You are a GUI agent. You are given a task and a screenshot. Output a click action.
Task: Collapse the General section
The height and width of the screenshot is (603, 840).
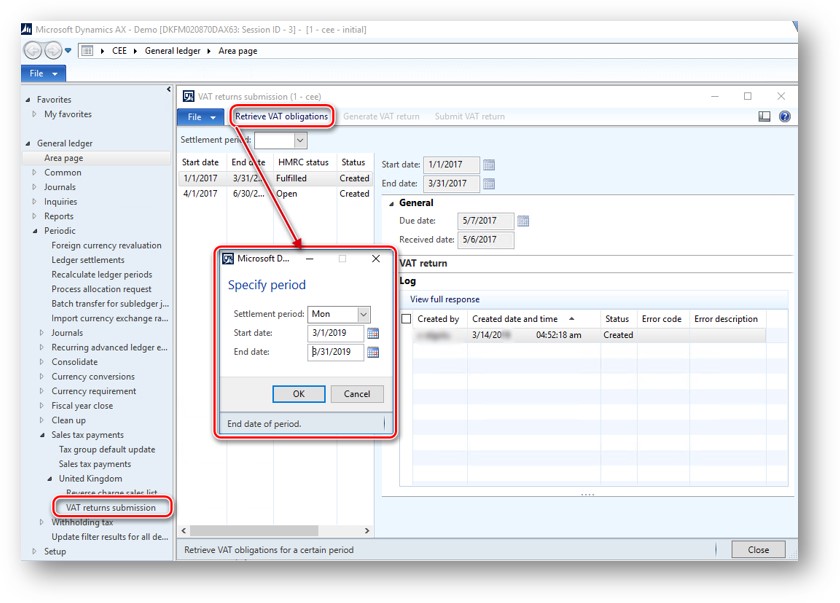(392, 203)
